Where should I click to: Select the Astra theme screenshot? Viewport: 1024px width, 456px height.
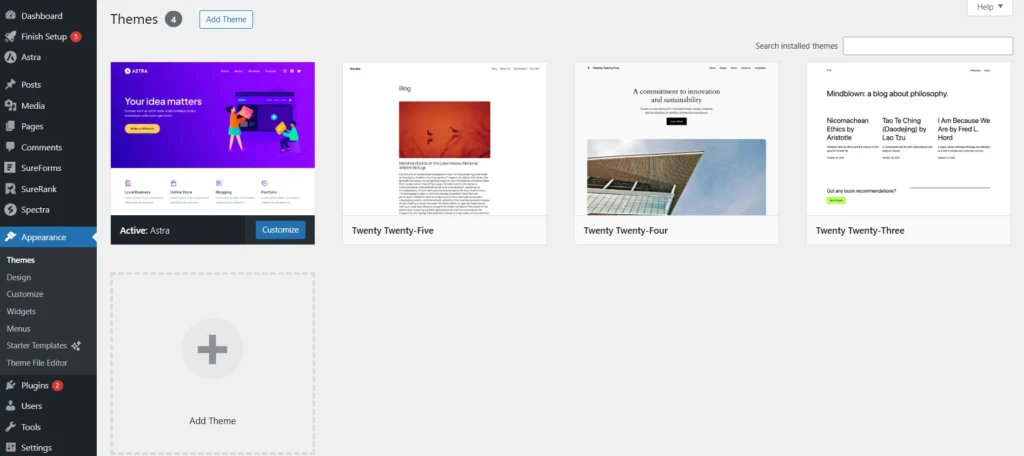tap(213, 138)
